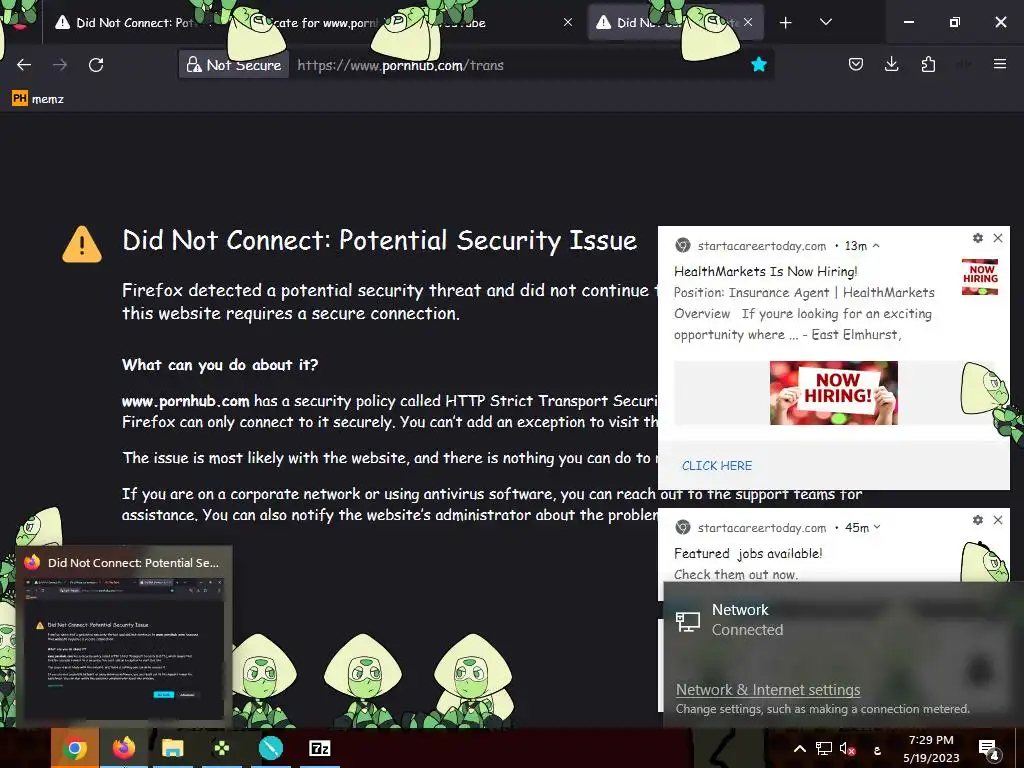
Task: Click the small Now Hiring thumbnail
Action: (x=980, y=277)
